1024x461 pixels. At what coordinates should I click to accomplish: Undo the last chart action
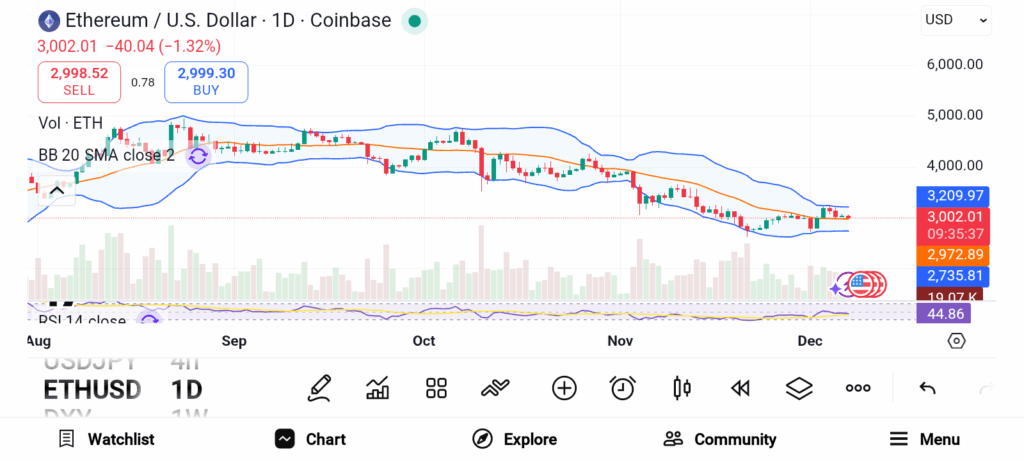[x=927, y=388]
